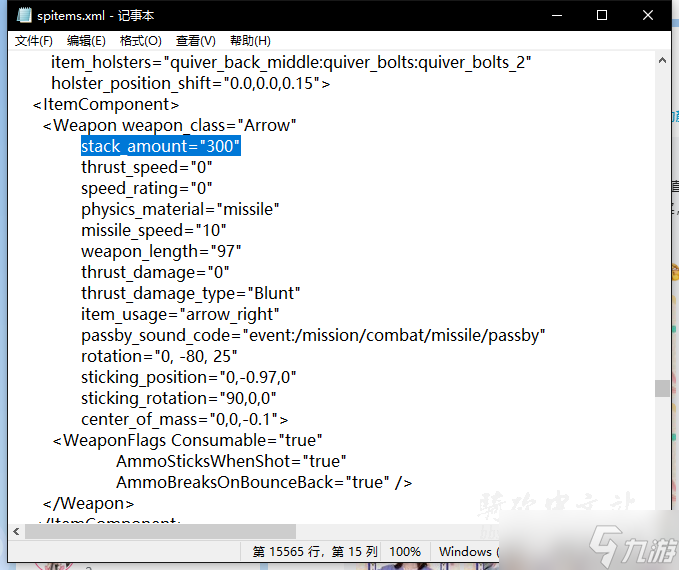The width and height of the screenshot is (679, 570).
Task: Open the 帮助(H) menu
Action: tap(250, 41)
